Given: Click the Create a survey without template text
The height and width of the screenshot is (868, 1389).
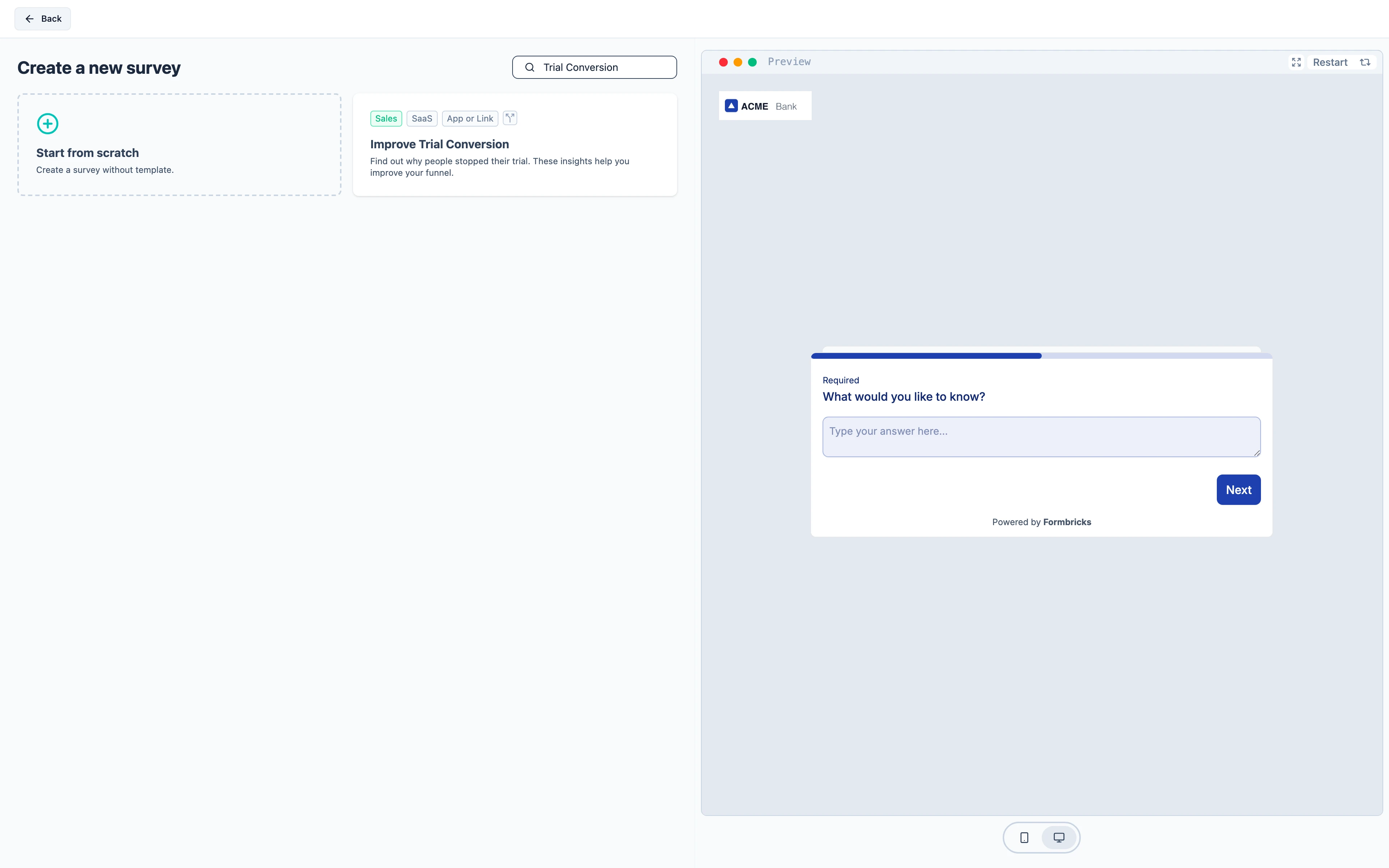Looking at the screenshot, I should [105, 170].
